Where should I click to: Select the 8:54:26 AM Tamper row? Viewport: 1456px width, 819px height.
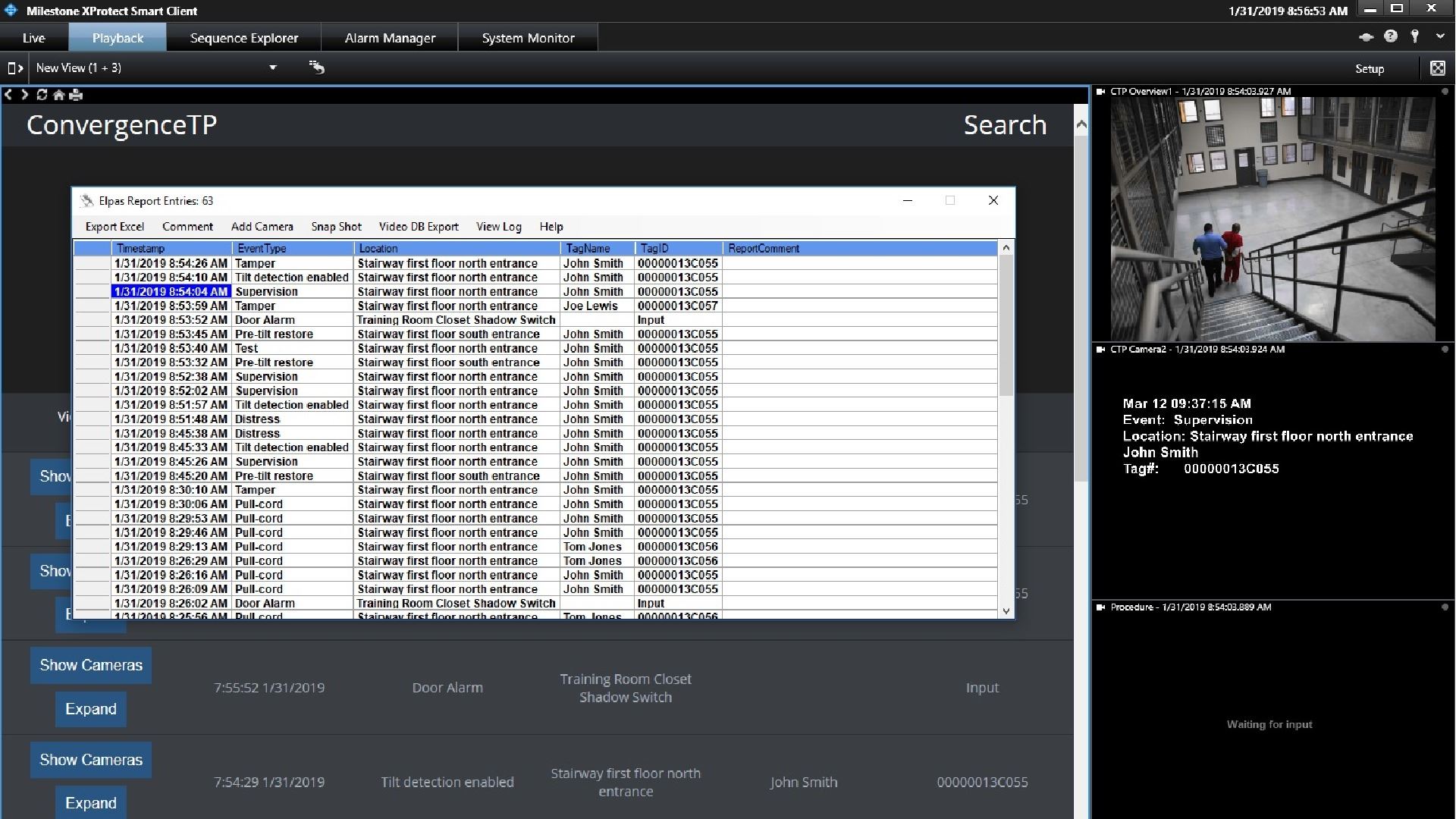[535, 264]
